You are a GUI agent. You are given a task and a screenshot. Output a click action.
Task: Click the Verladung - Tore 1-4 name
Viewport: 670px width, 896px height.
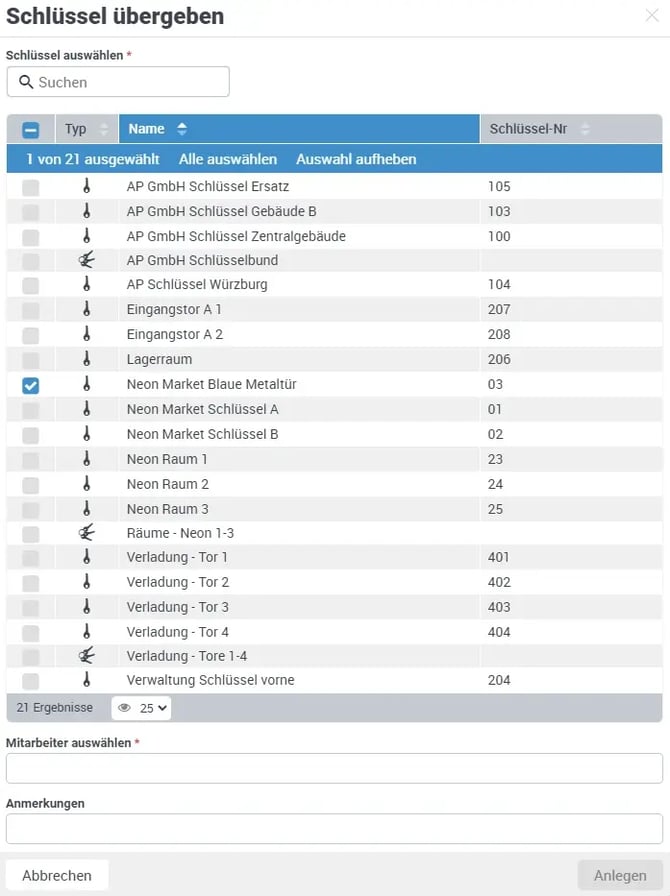(187, 655)
